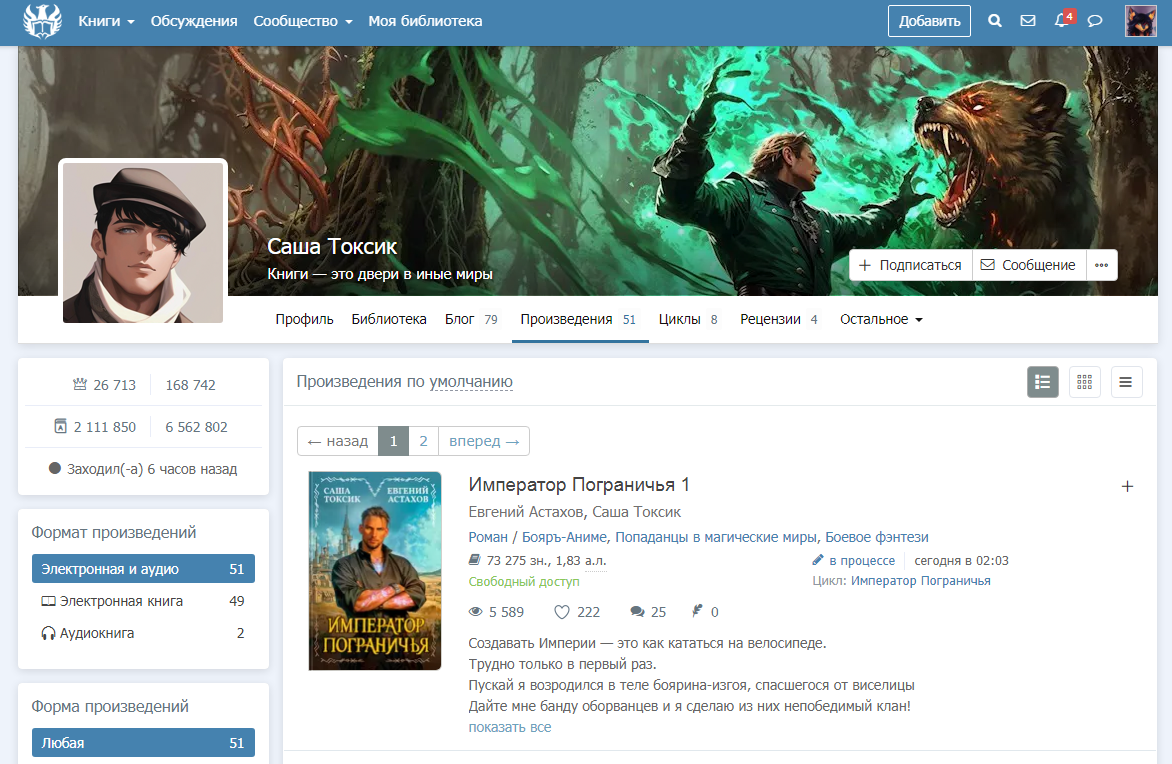This screenshot has width=1172, height=764.
Task: Expand the Остальное profile dropdown
Action: point(881,320)
